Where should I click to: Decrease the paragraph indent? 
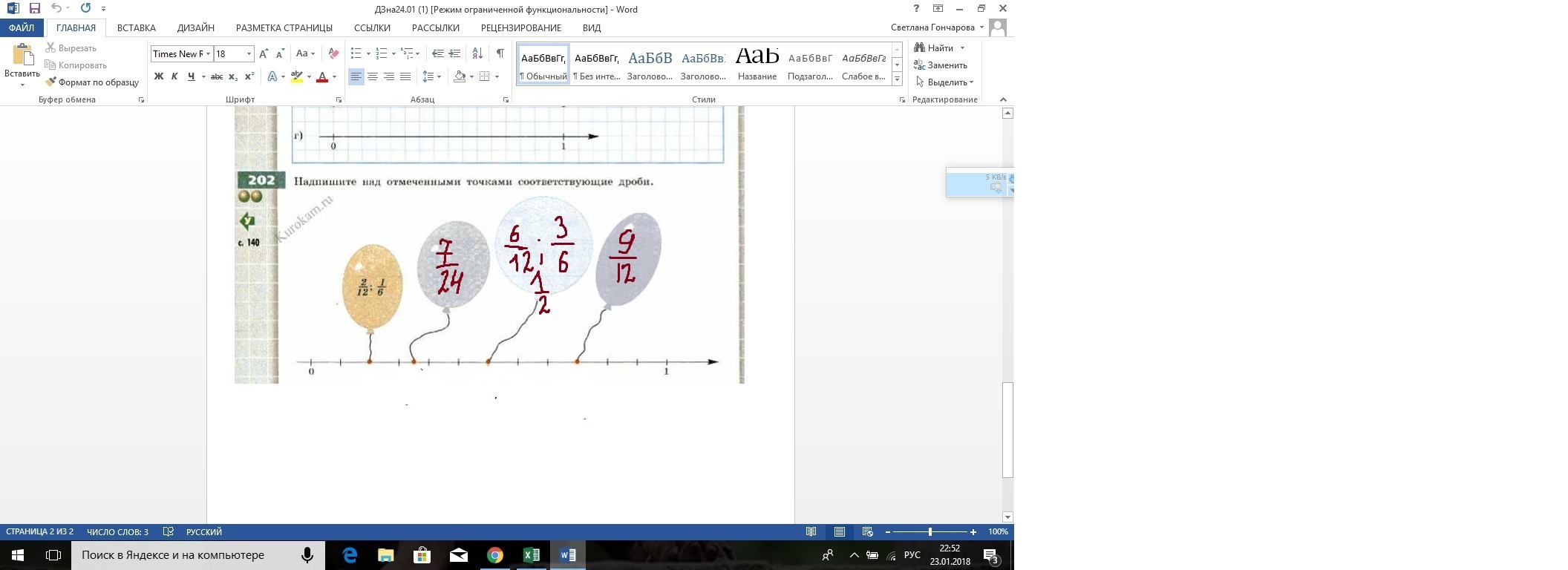click(438, 53)
